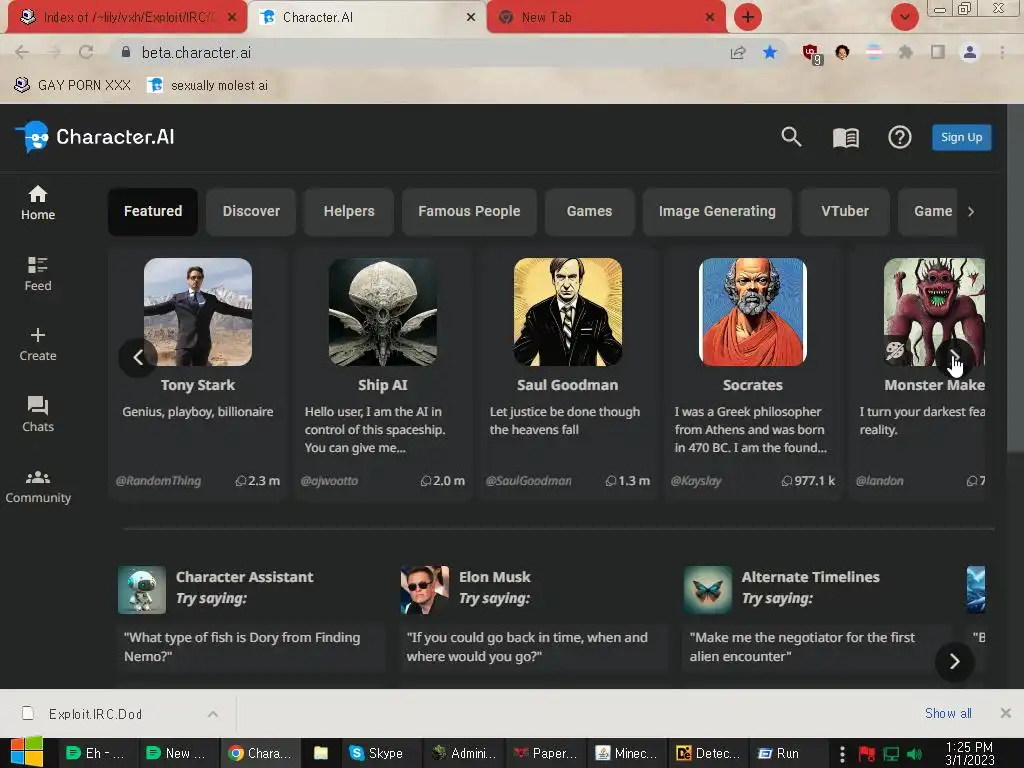Open the Monster Maker character thumbnail

(x=934, y=312)
